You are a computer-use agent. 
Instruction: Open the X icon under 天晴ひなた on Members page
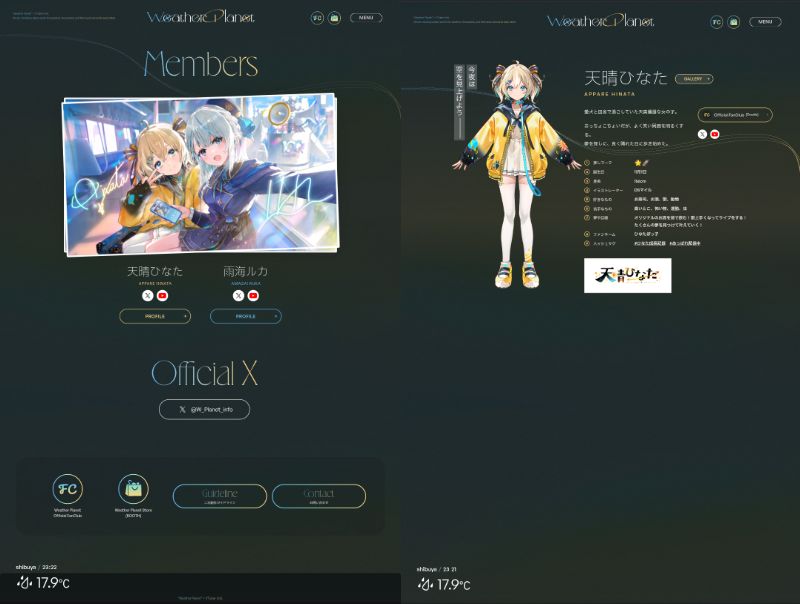147,295
